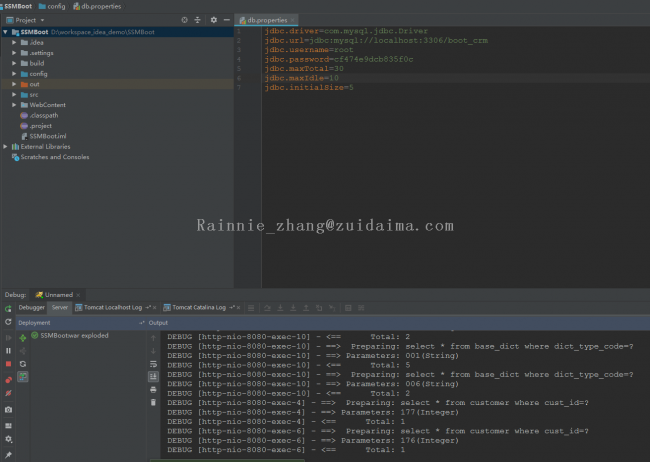Viewport: 650px width, 462px height.
Task: Toggle scroll to end of output
Action: click(153, 376)
